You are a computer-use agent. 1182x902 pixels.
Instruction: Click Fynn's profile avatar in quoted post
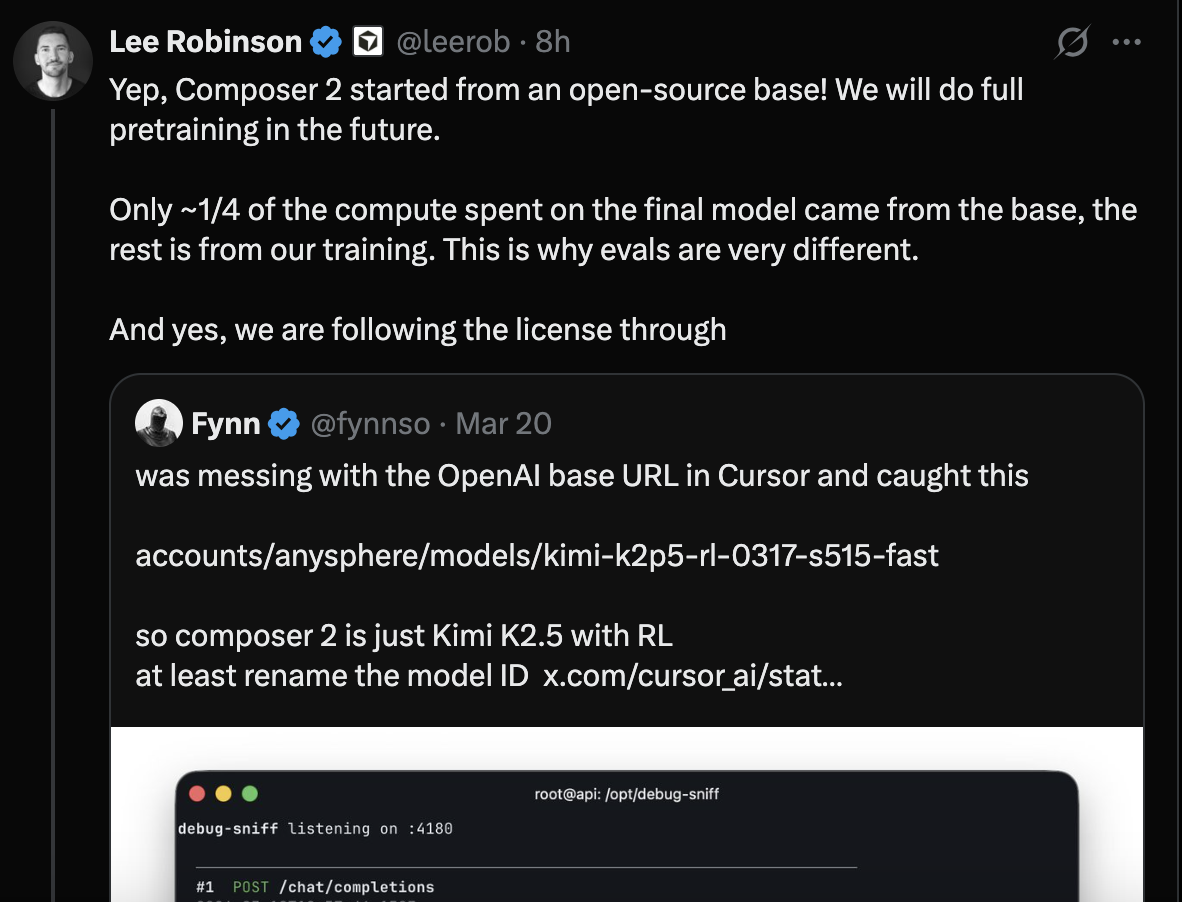coord(159,423)
